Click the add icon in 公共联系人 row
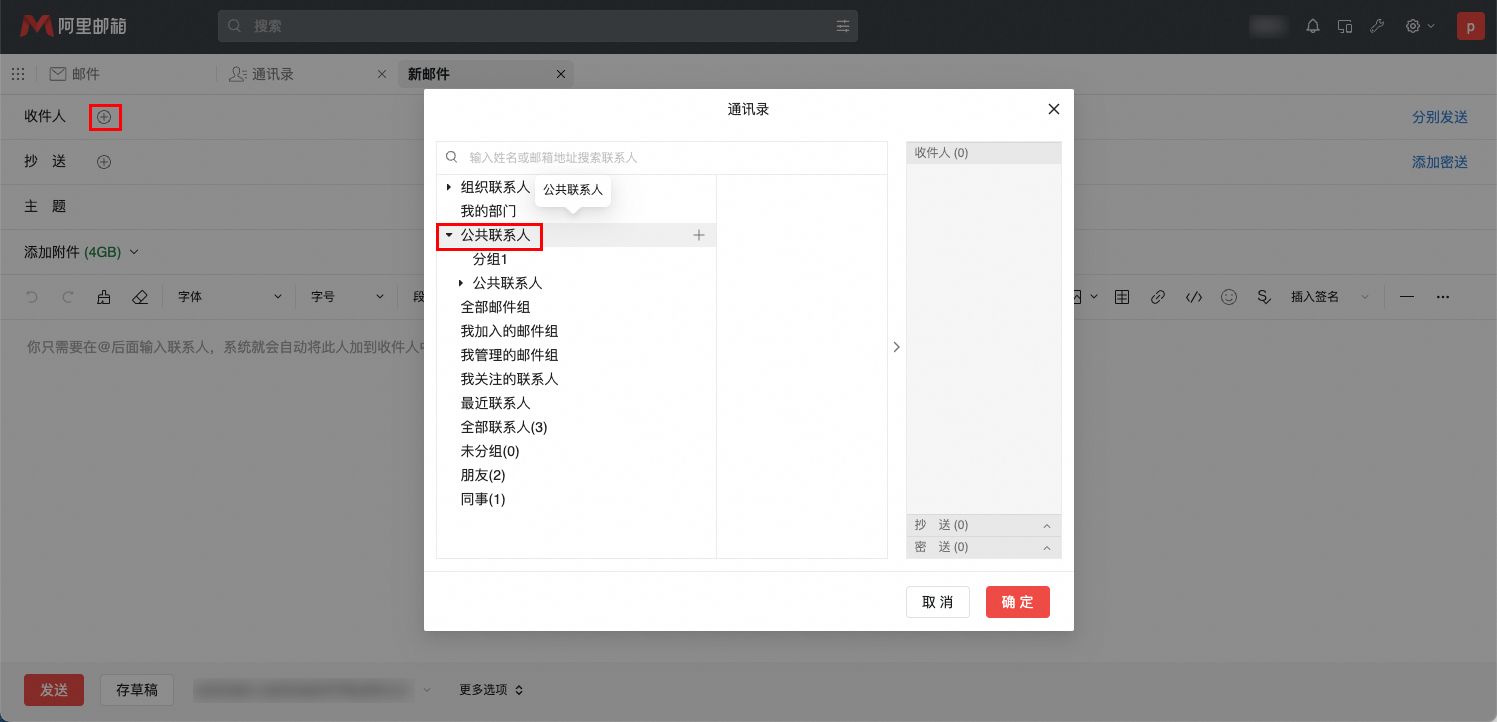1497x722 pixels. [699, 235]
